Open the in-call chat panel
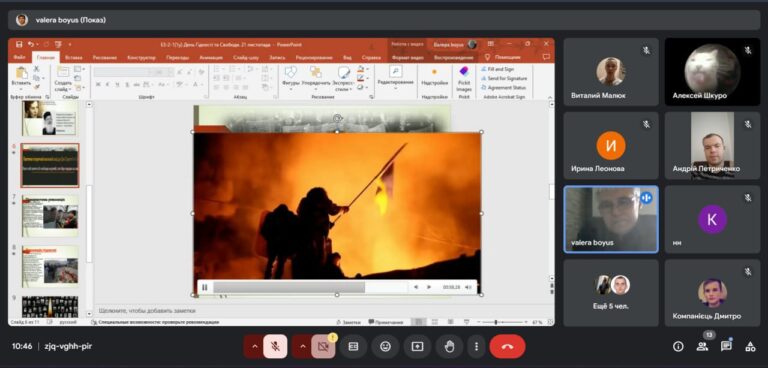Image resolution: width=768 pixels, height=368 pixels. tap(726, 346)
